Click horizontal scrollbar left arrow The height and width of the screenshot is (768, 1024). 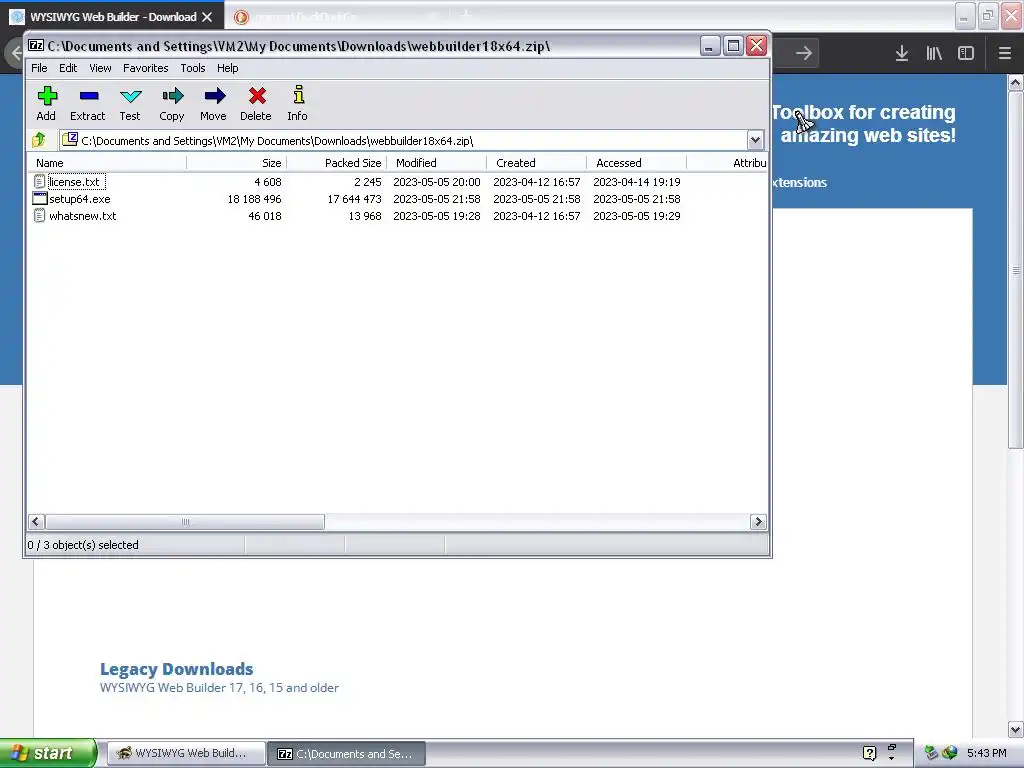37,521
